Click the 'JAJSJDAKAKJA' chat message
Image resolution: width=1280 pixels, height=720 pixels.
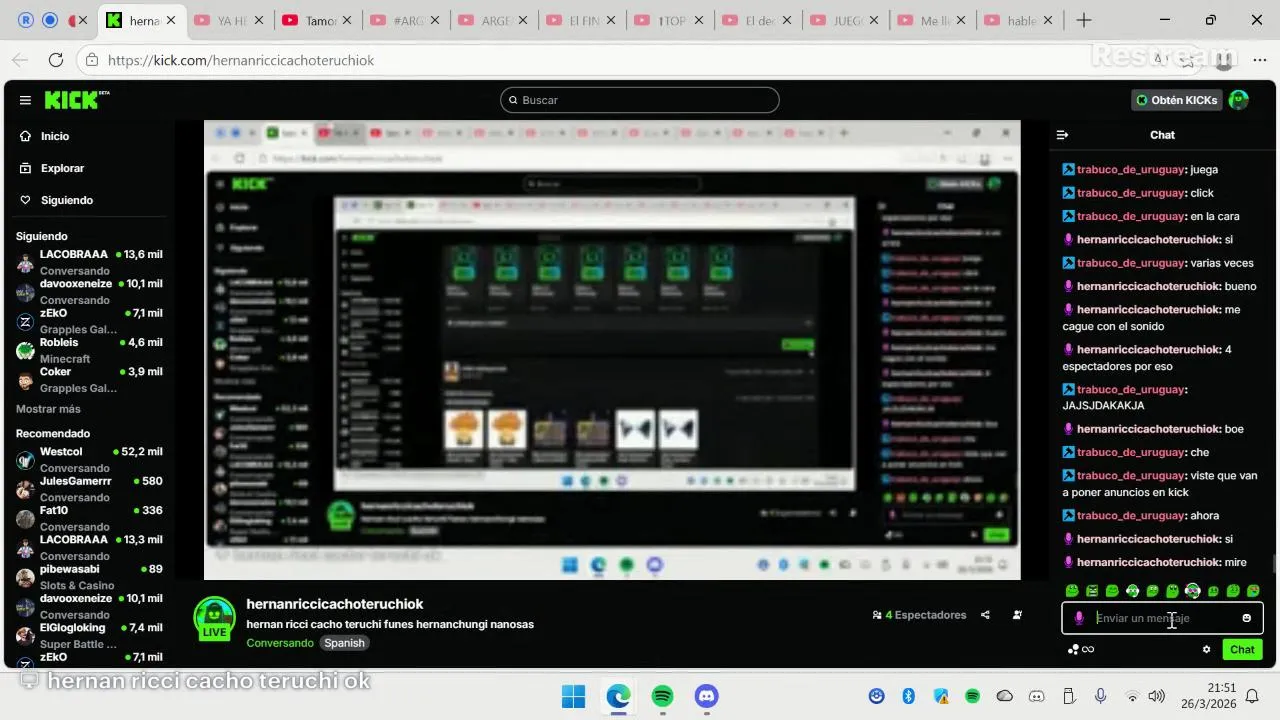click(x=1103, y=406)
